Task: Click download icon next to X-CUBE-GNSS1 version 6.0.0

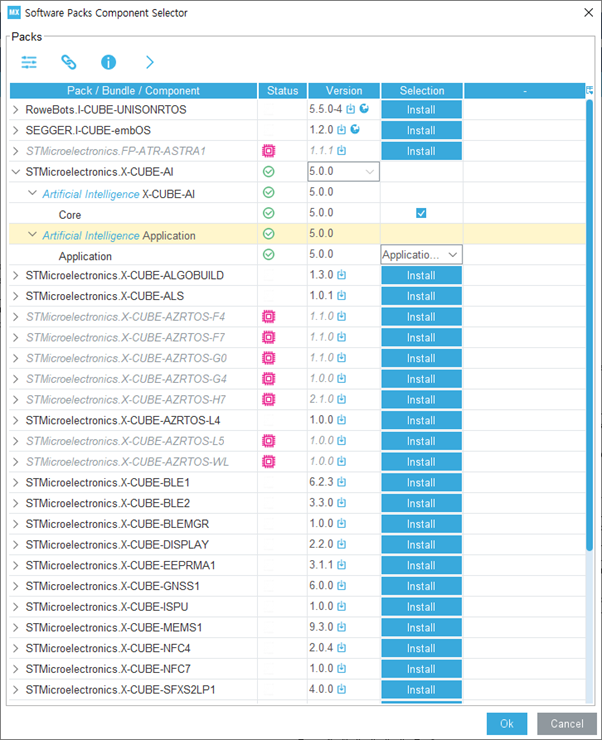Action: 342,585
